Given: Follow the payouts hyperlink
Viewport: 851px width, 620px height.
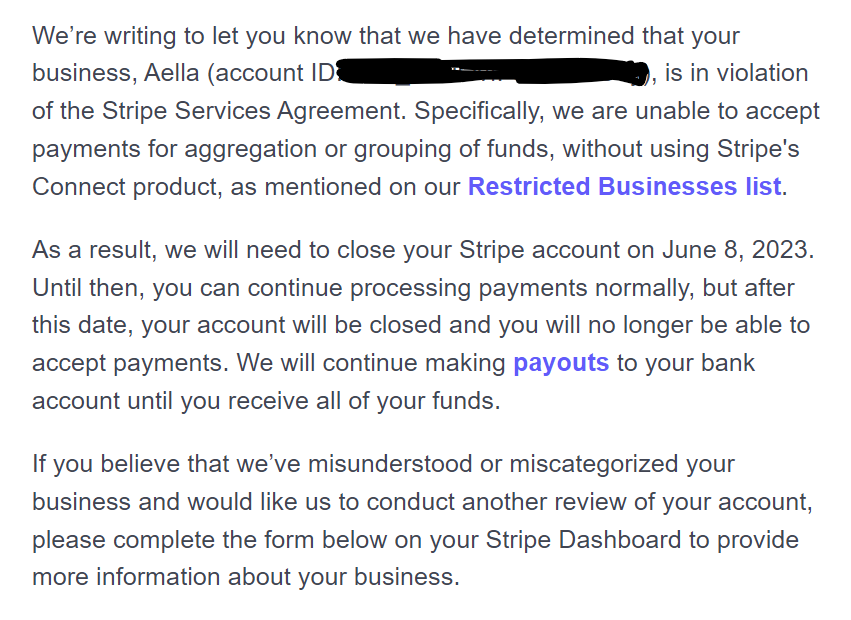Looking at the screenshot, I should 561,363.
